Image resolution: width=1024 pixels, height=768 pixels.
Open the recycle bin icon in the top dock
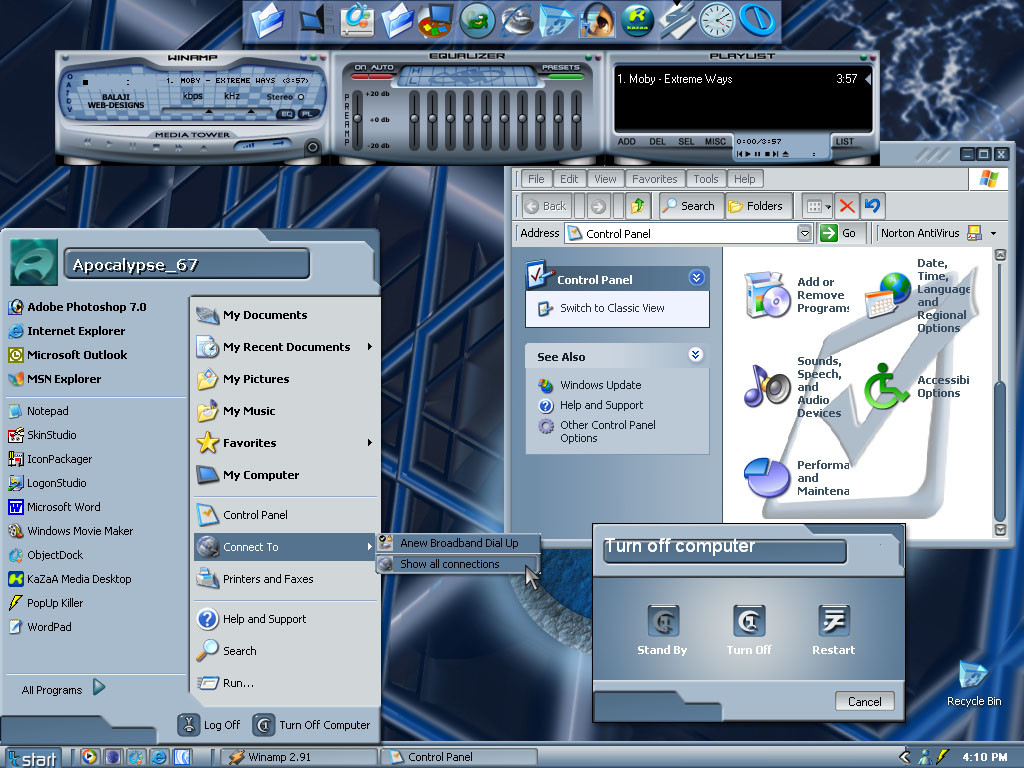pyautogui.click(x=556, y=21)
